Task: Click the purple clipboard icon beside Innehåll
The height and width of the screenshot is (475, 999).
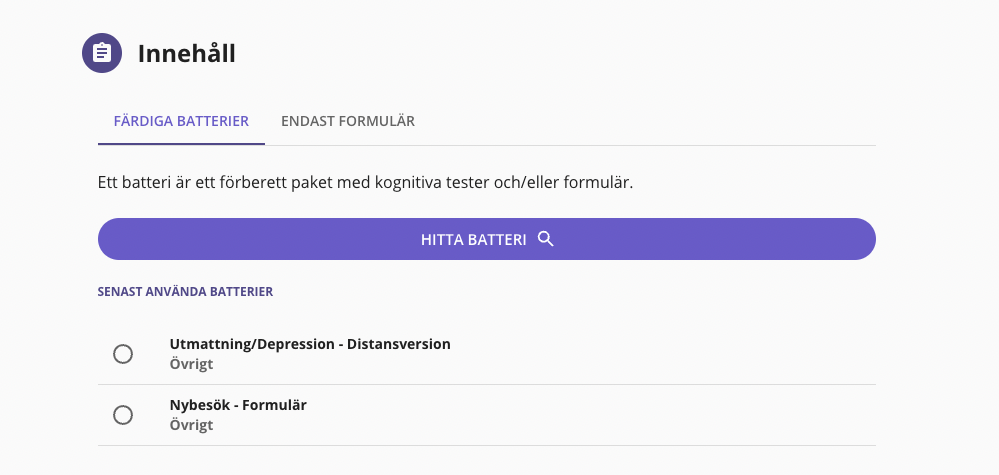Action: click(101, 53)
